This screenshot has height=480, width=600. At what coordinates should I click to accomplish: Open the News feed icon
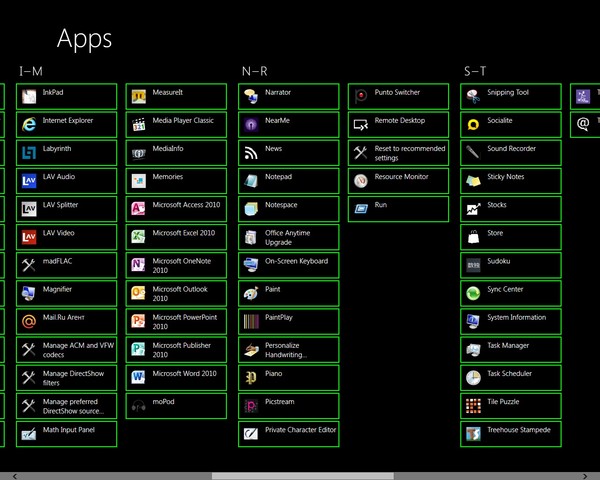[x=251, y=153]
